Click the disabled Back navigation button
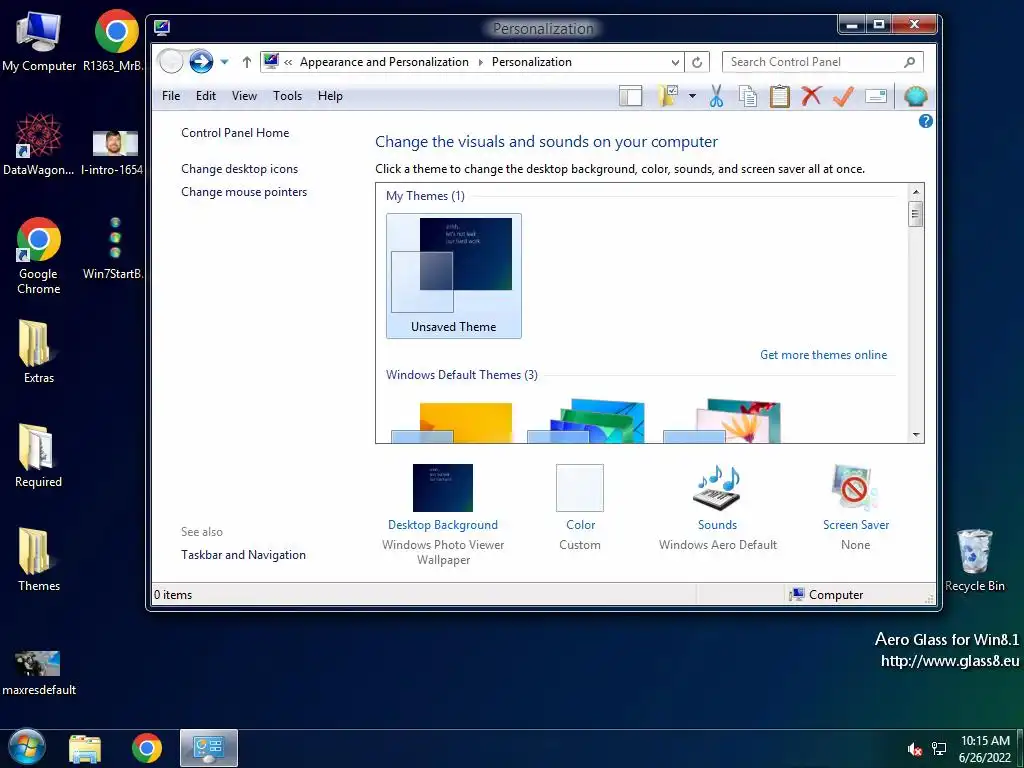 (x=171, y=62)
